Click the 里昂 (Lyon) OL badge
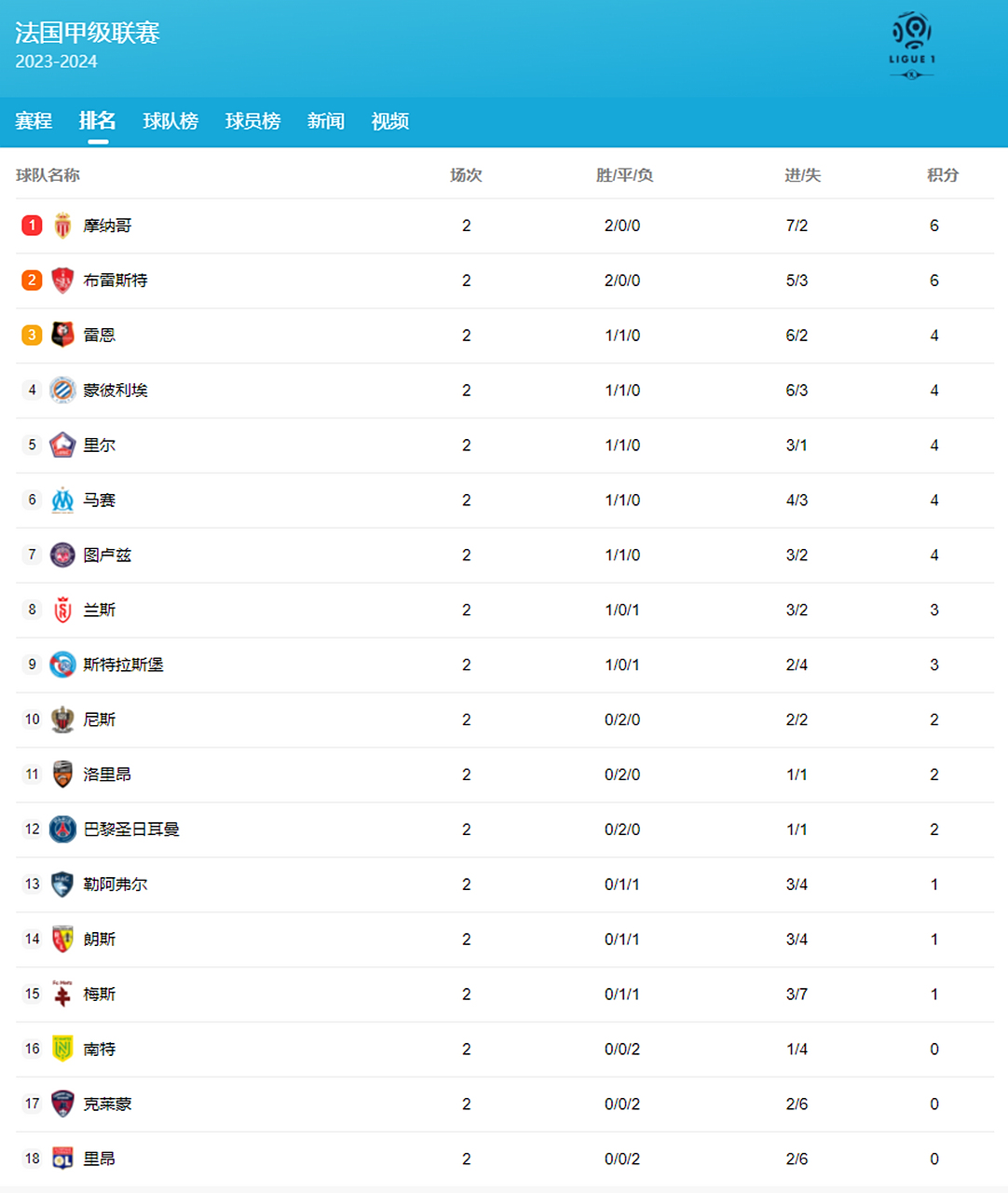 point(62,1159)
